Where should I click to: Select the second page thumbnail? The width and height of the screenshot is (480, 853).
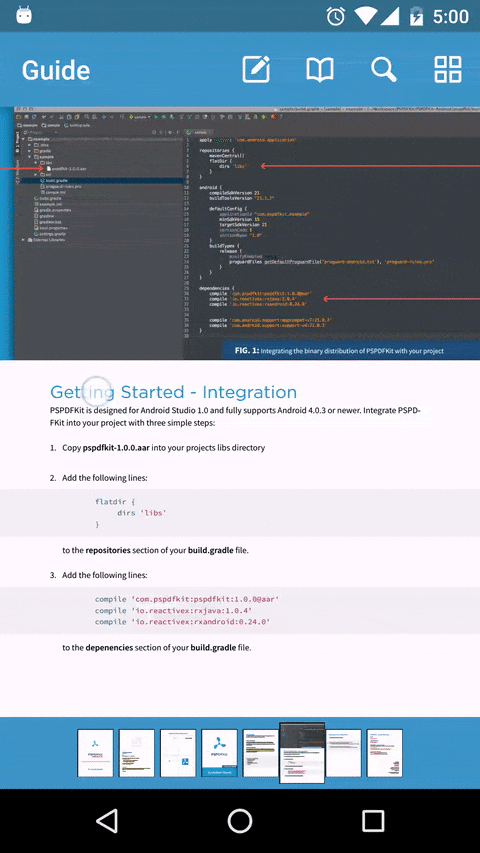(137, 753)
